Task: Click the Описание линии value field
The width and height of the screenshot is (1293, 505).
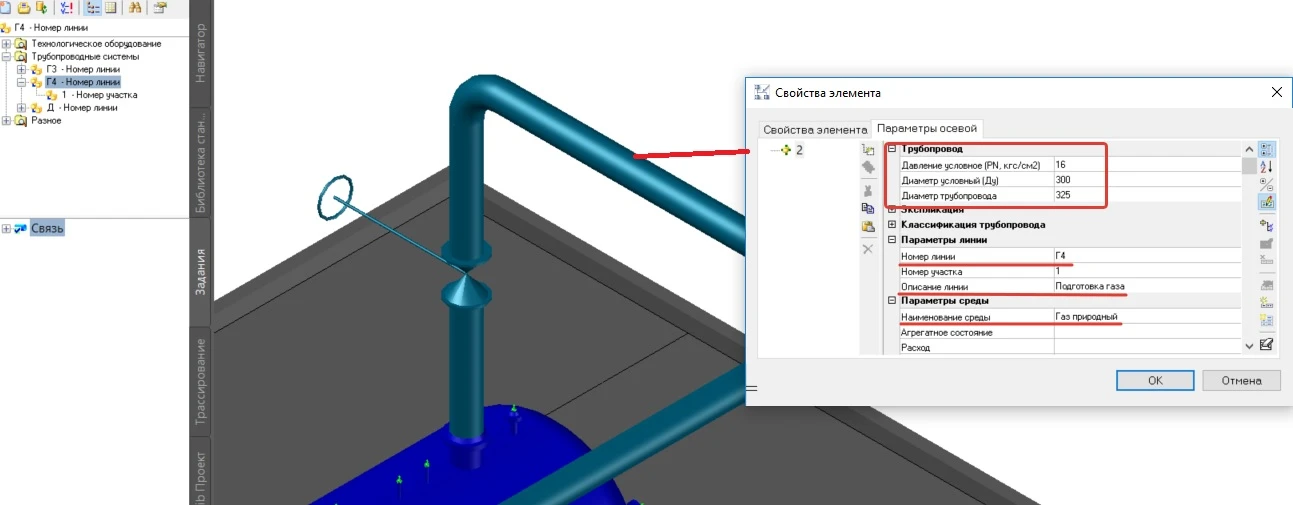Action: 1145,287
